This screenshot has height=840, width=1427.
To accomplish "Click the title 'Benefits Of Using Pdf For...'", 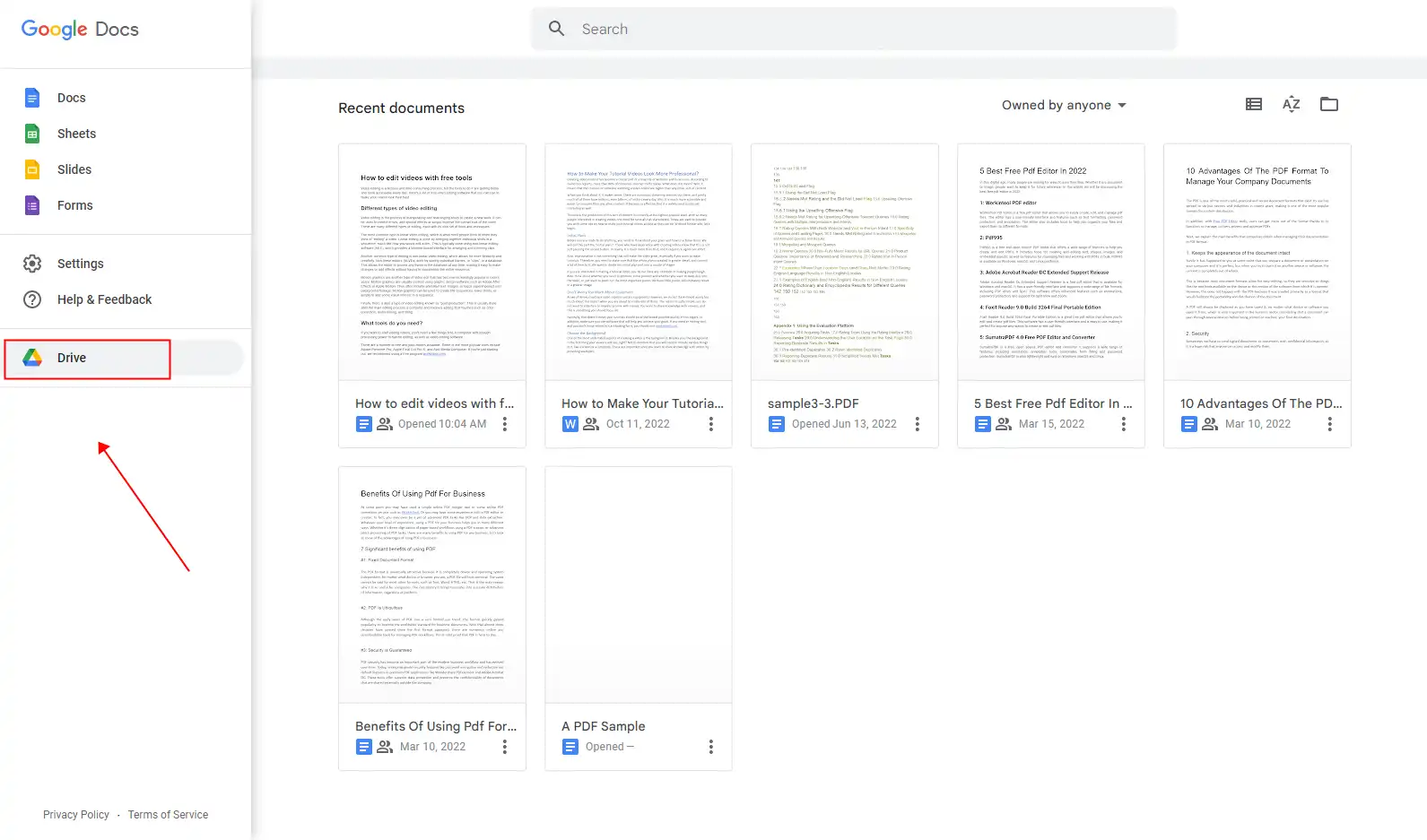I will click(x=436, y=726).
